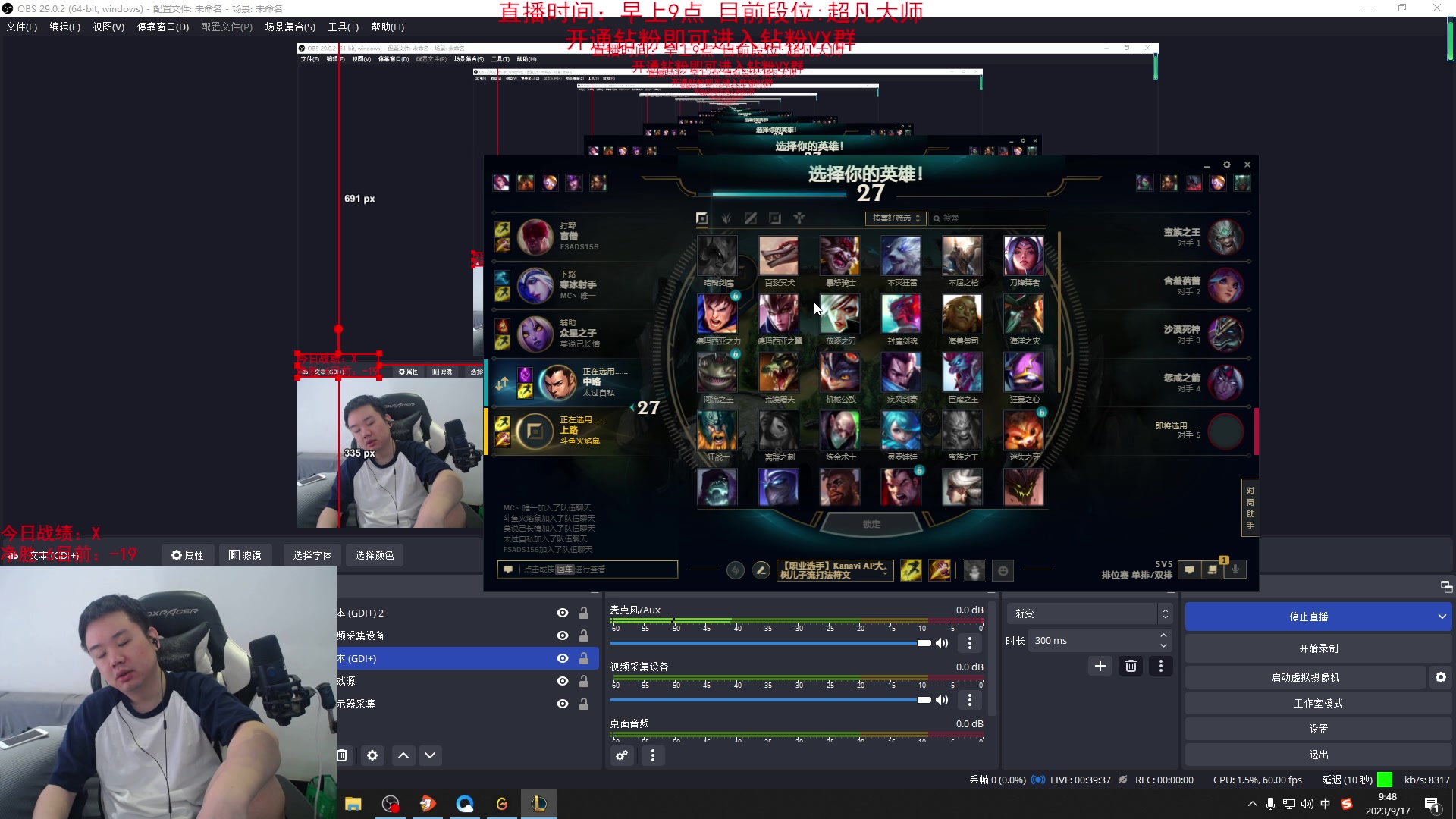Select the jungle role filter icon

pos(726,218)
